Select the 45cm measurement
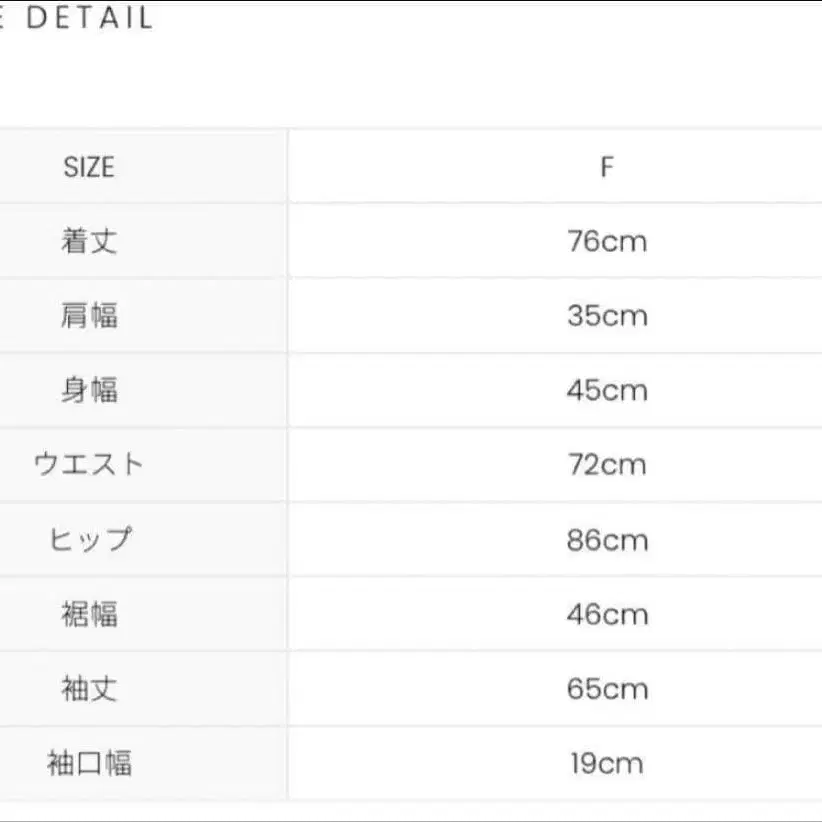The image size is (822, 822). point(606,390)
